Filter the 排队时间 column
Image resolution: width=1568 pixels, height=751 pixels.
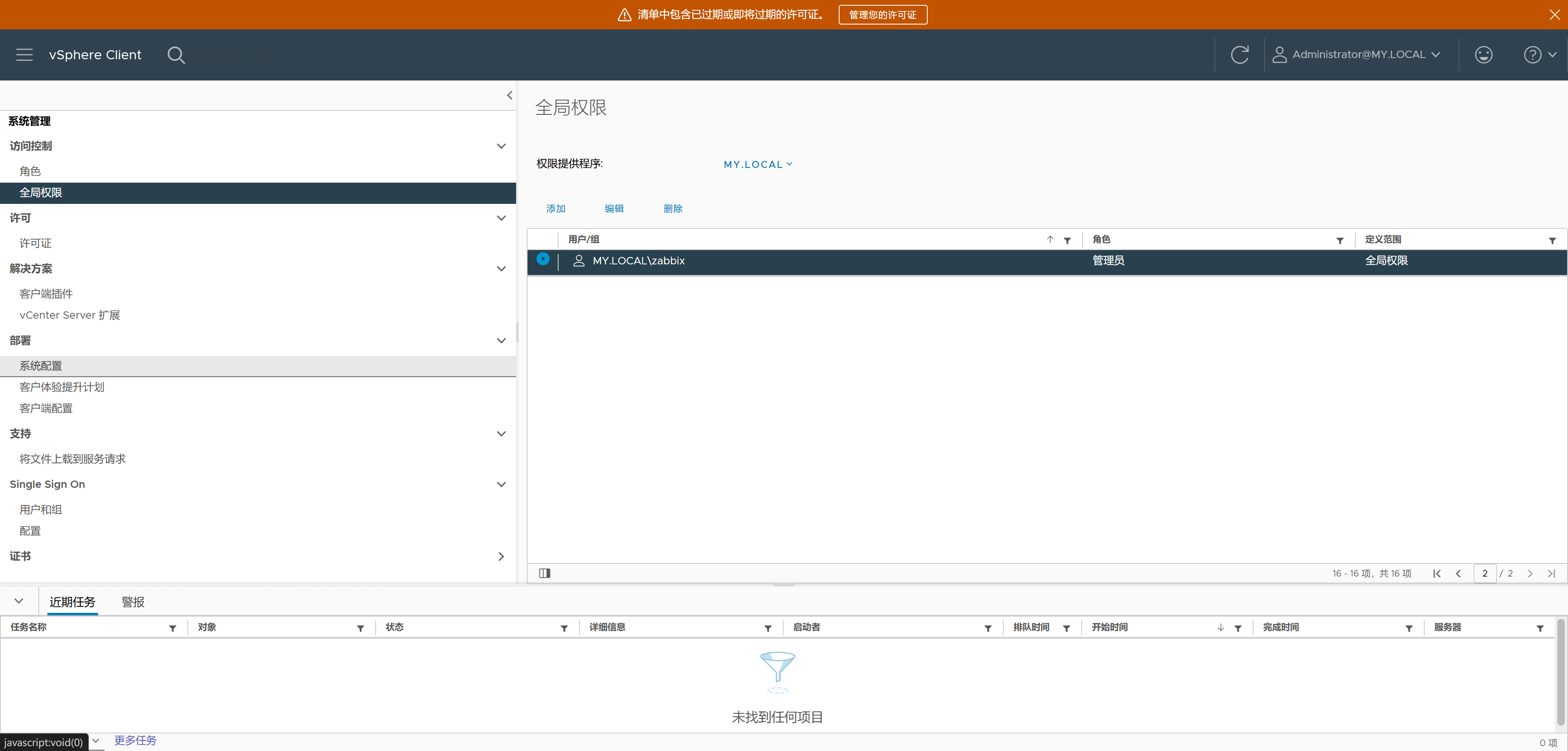click(1067, 628)
